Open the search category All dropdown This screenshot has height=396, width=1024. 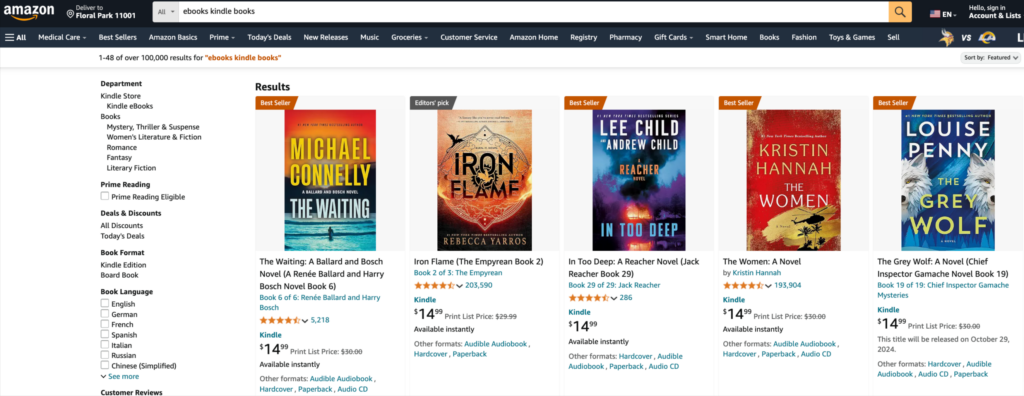(x=167, y=12)
